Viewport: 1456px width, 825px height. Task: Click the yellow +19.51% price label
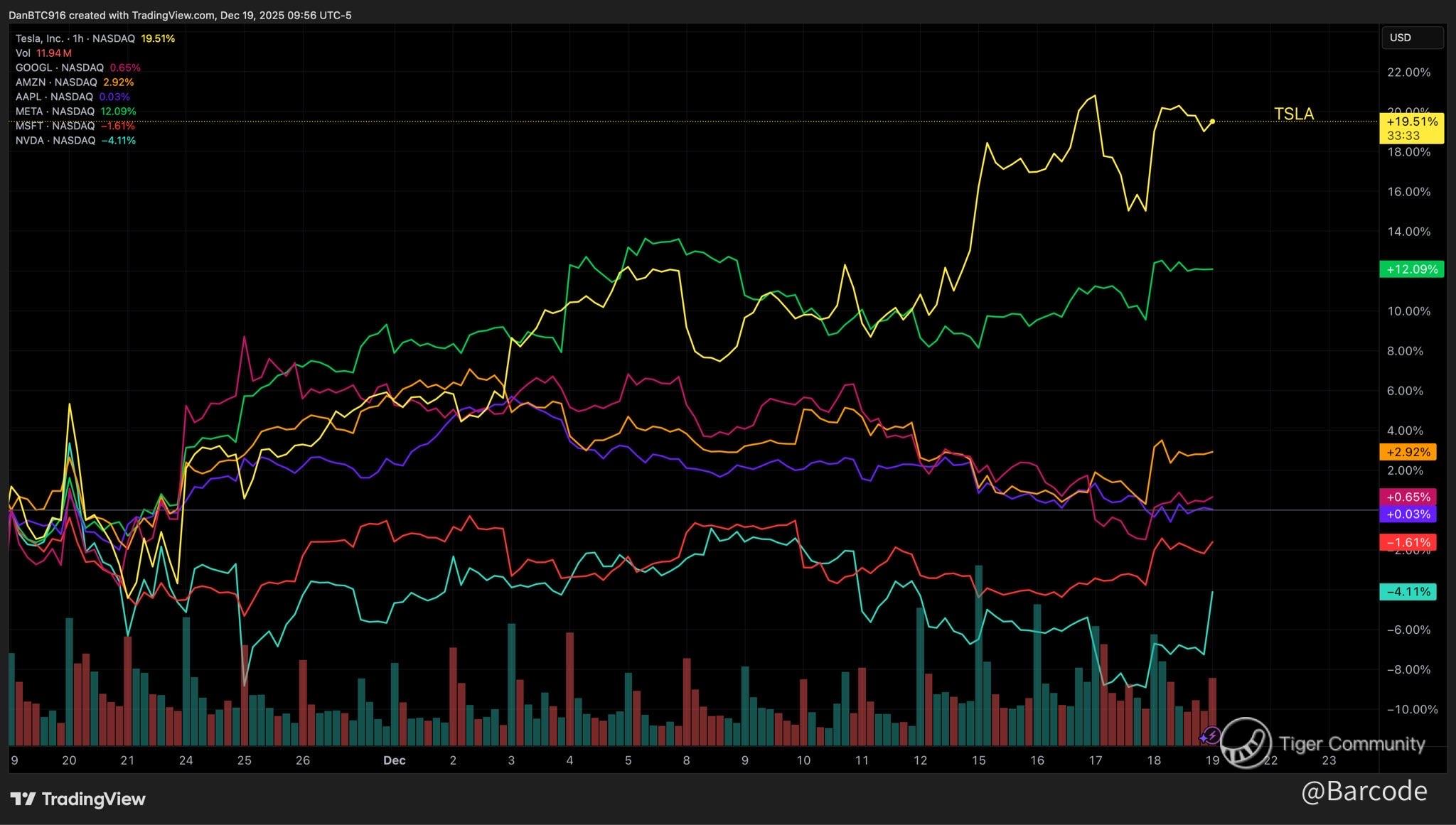click(x=1411, y=122)
